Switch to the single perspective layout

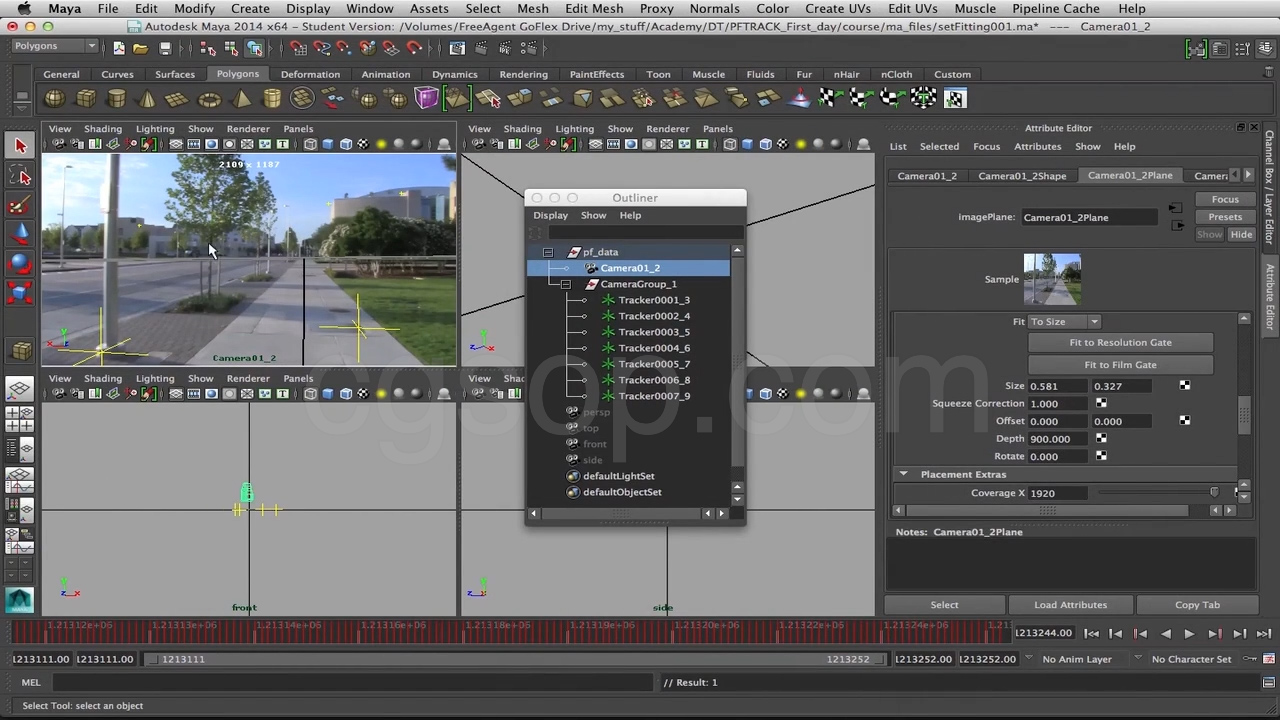pyautogui.click(x=20, y=388)
